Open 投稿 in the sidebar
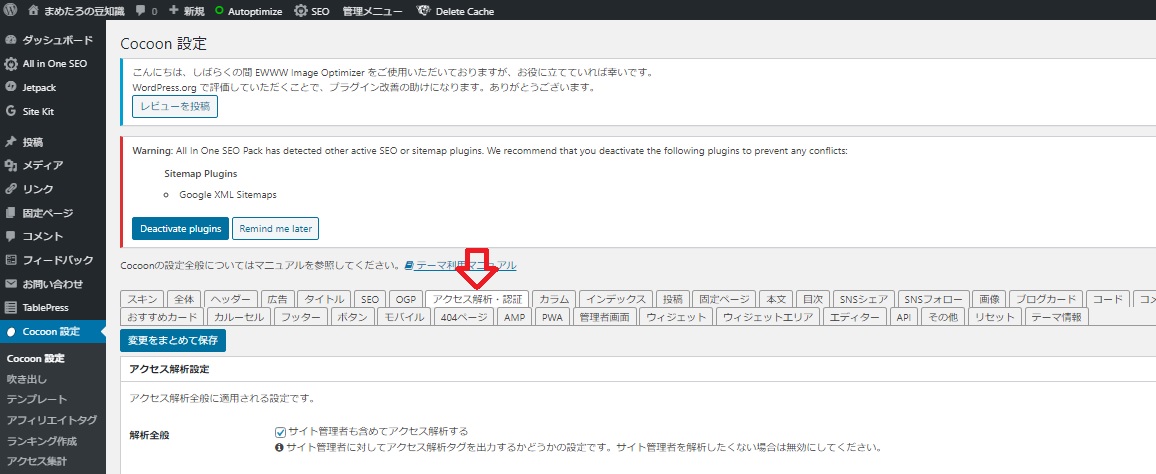The image size is (1156, 474). 53,142
